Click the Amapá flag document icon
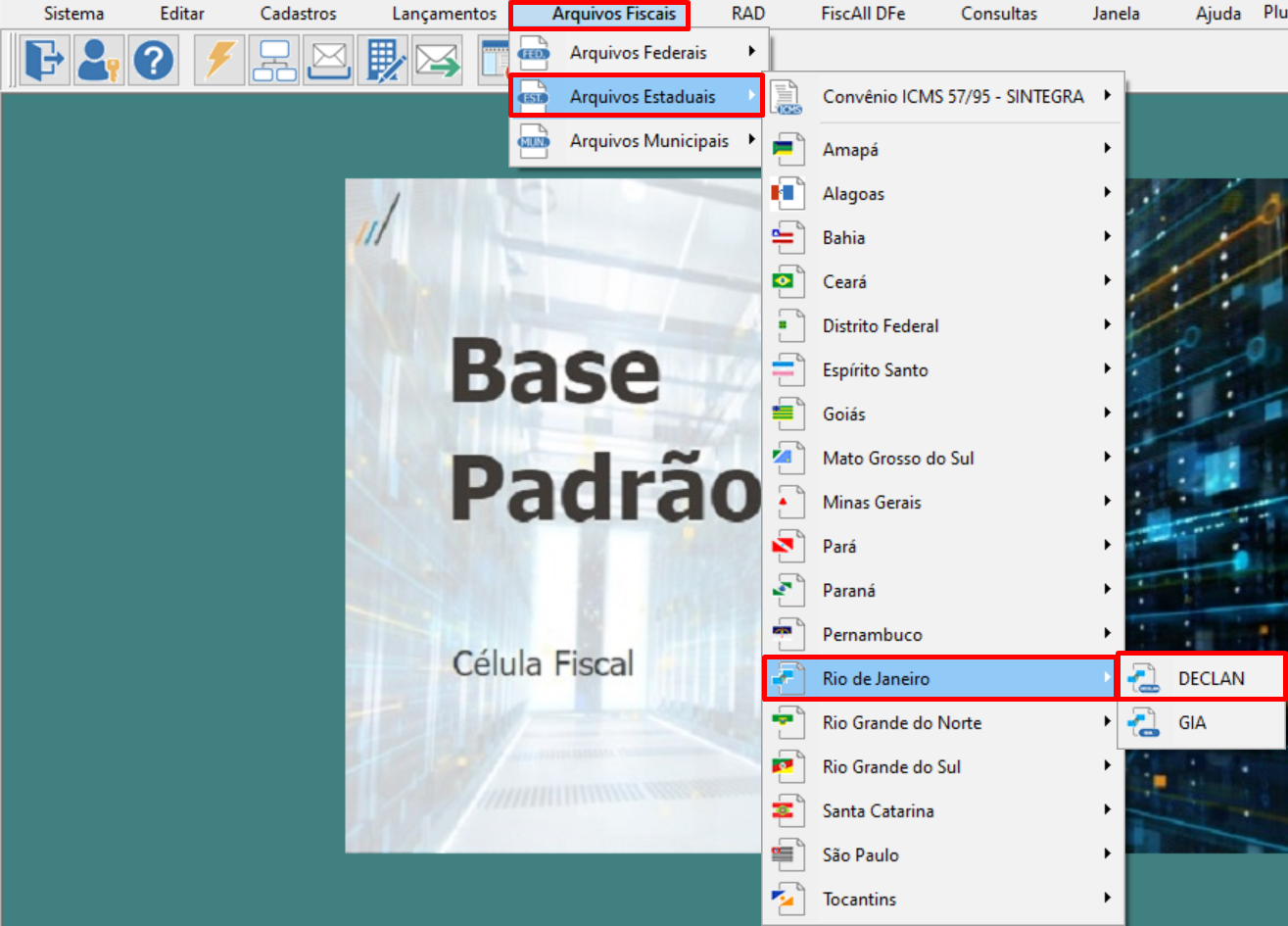This screenshot has height=926, width=1288. (x=787, y=149)
